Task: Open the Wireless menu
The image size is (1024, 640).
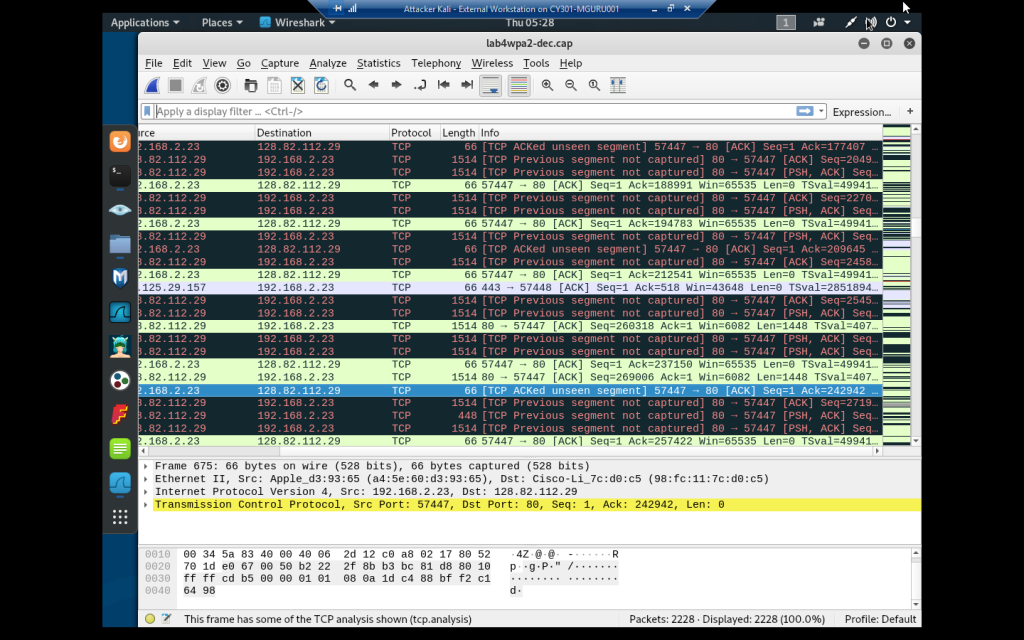Action: [492, 63]
